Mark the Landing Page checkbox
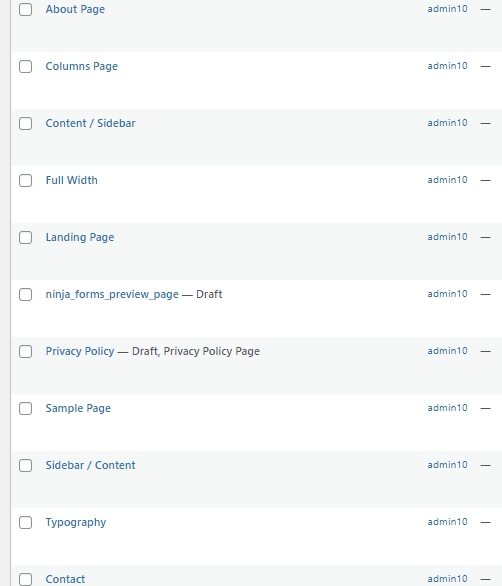This screenshot has width=502, height=586. [25, 237]
